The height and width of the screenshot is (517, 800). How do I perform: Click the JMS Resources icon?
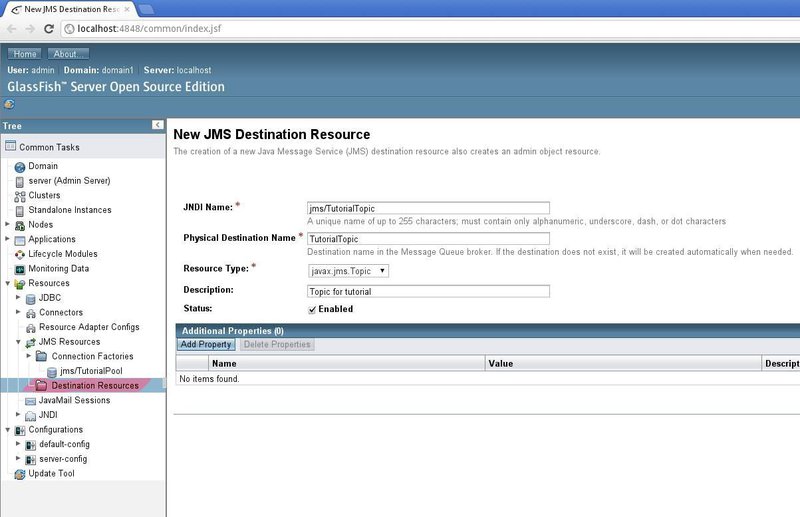tap(31, 342)
